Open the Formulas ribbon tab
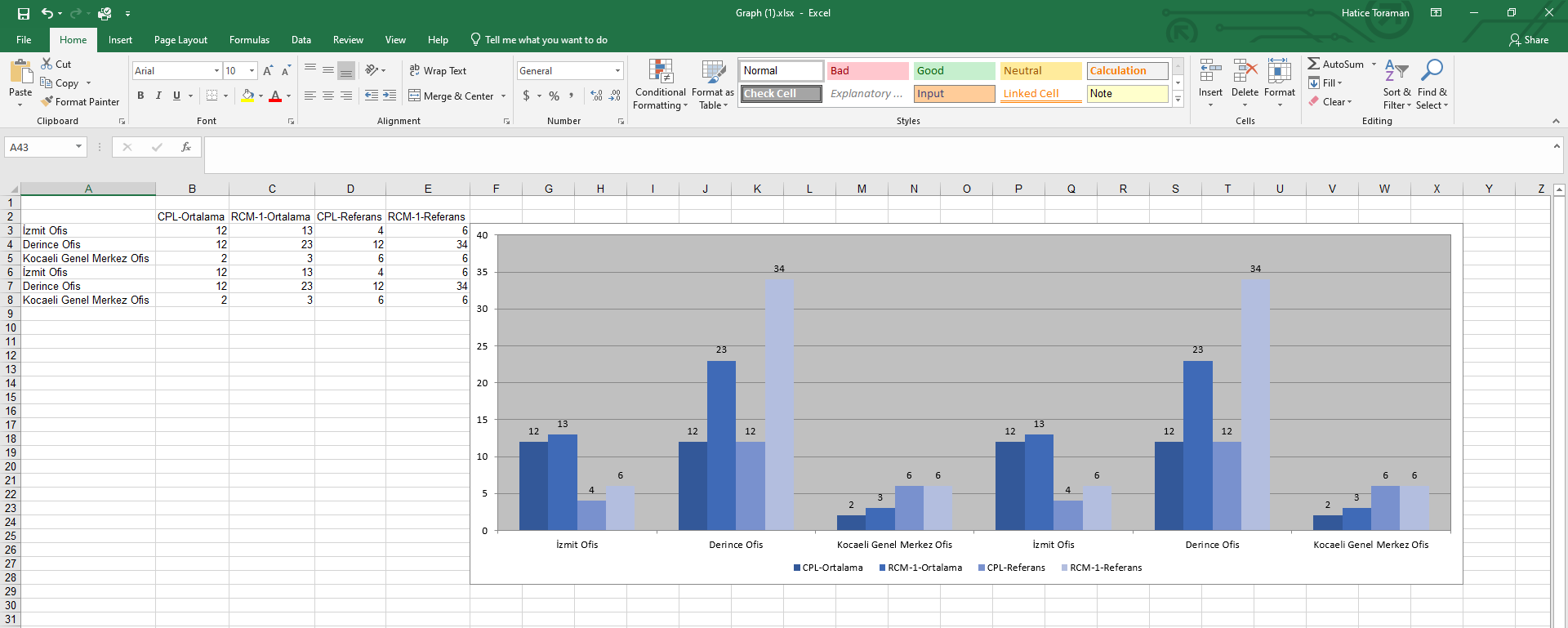Image resolution: width=1568 pixels, height=628 pixels. (x=249, y=40)
